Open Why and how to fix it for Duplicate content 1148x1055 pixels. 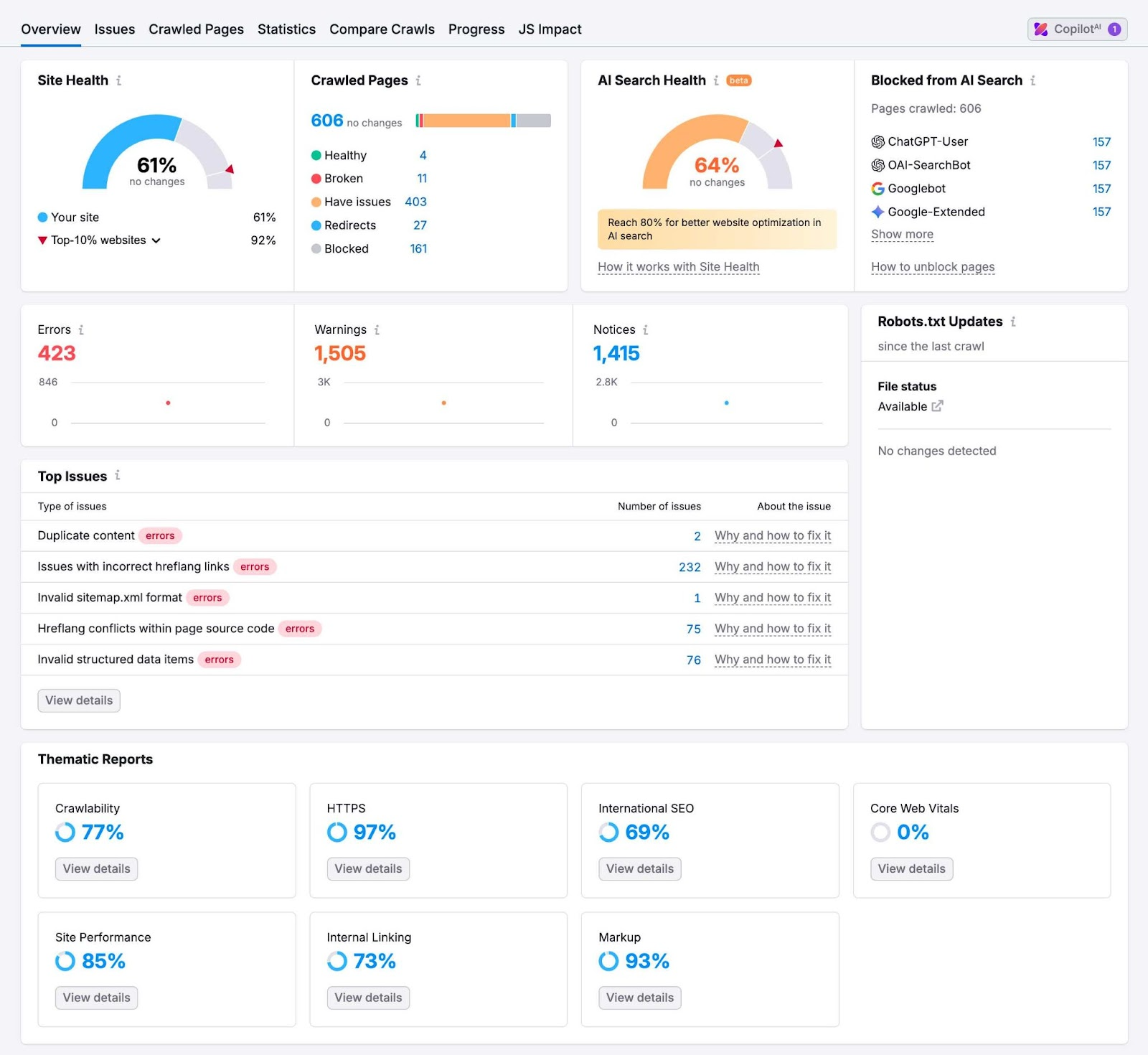(772, 535)
